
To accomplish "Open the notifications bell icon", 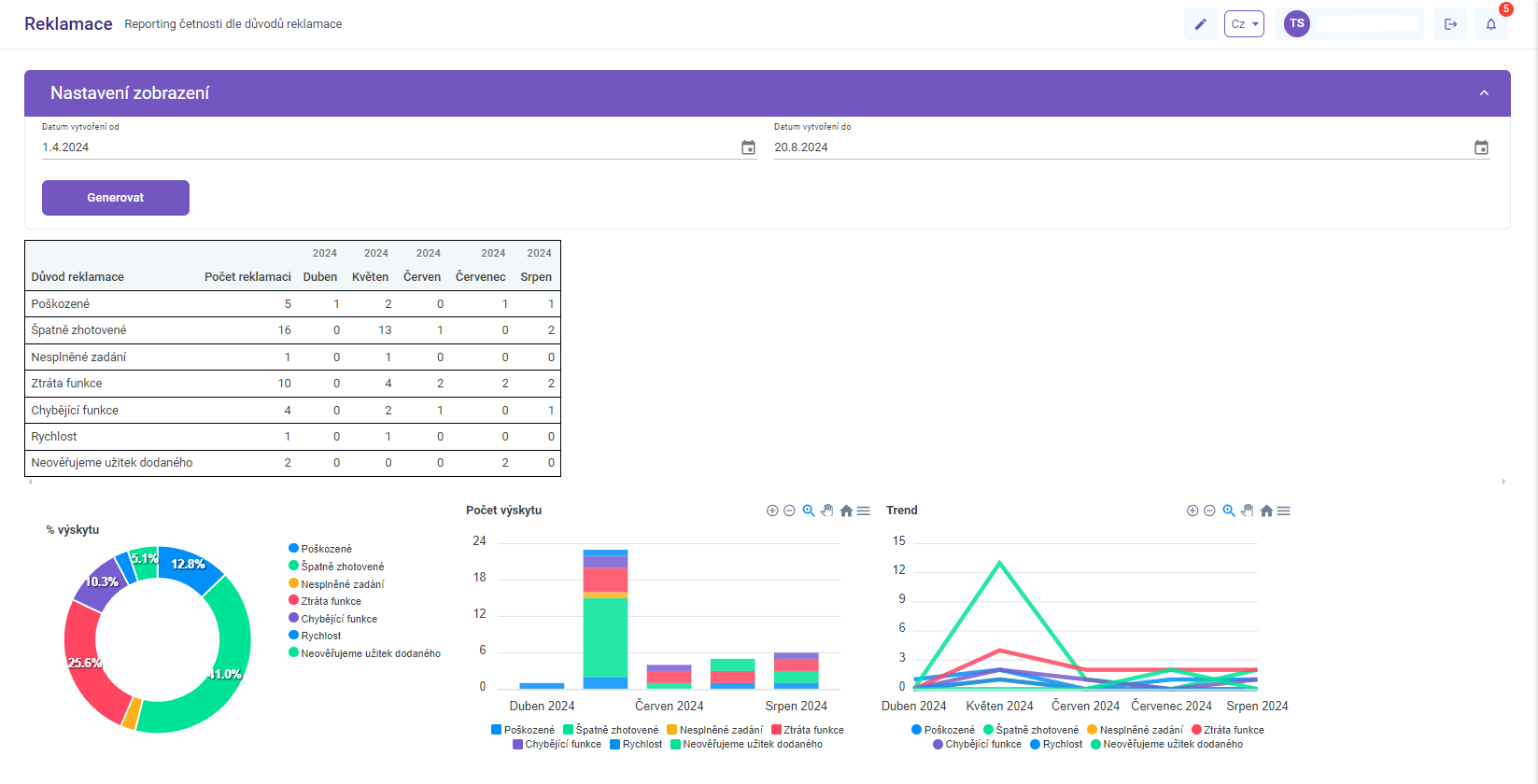I will pos(1491,24).
